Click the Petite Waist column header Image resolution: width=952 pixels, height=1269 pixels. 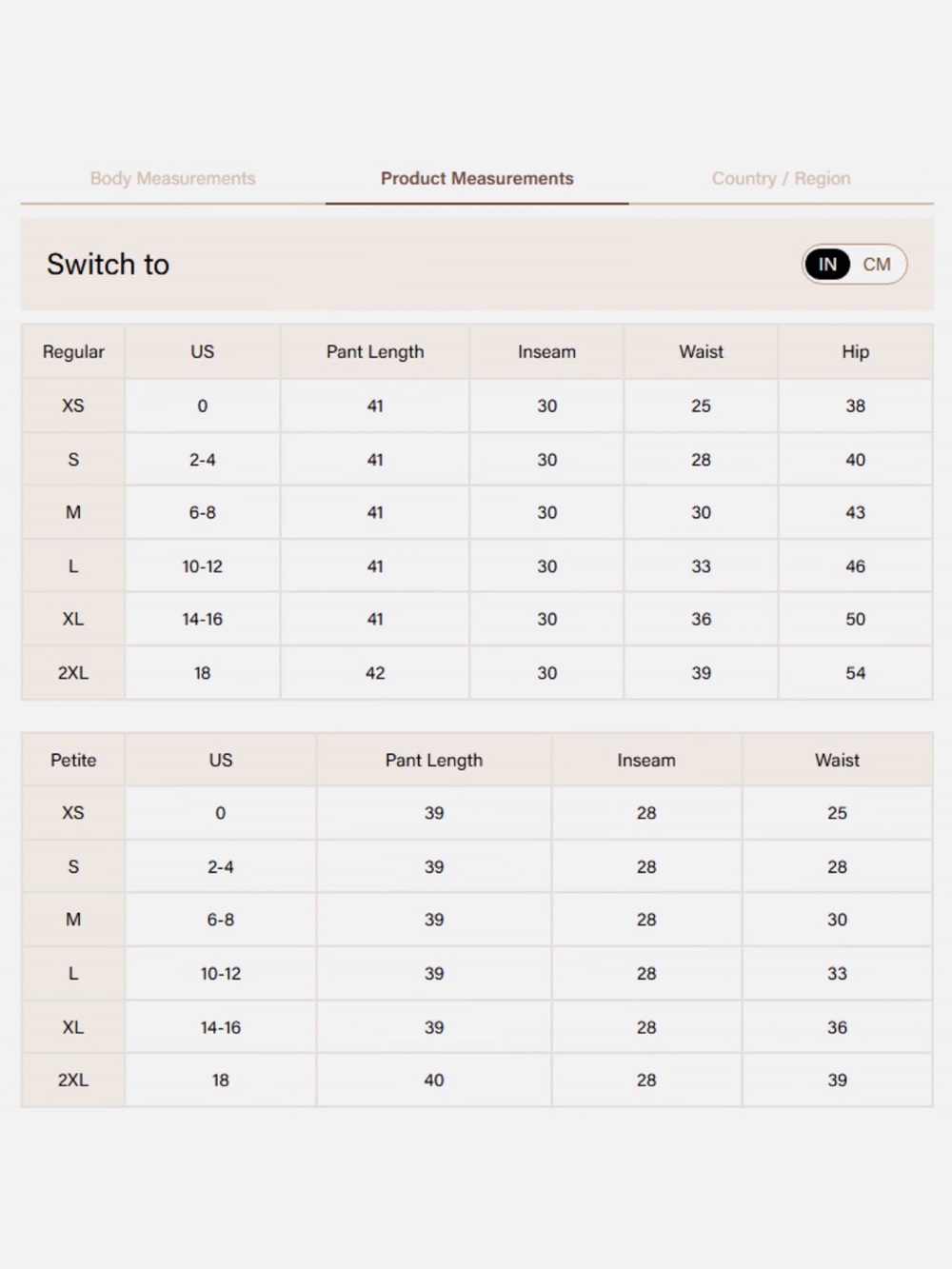pyautogui.click(x=837, y=760)
